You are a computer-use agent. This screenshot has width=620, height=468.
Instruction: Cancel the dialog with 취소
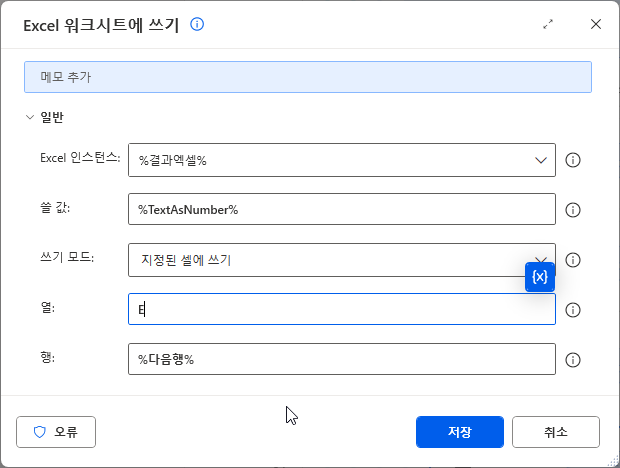[556, 432]
